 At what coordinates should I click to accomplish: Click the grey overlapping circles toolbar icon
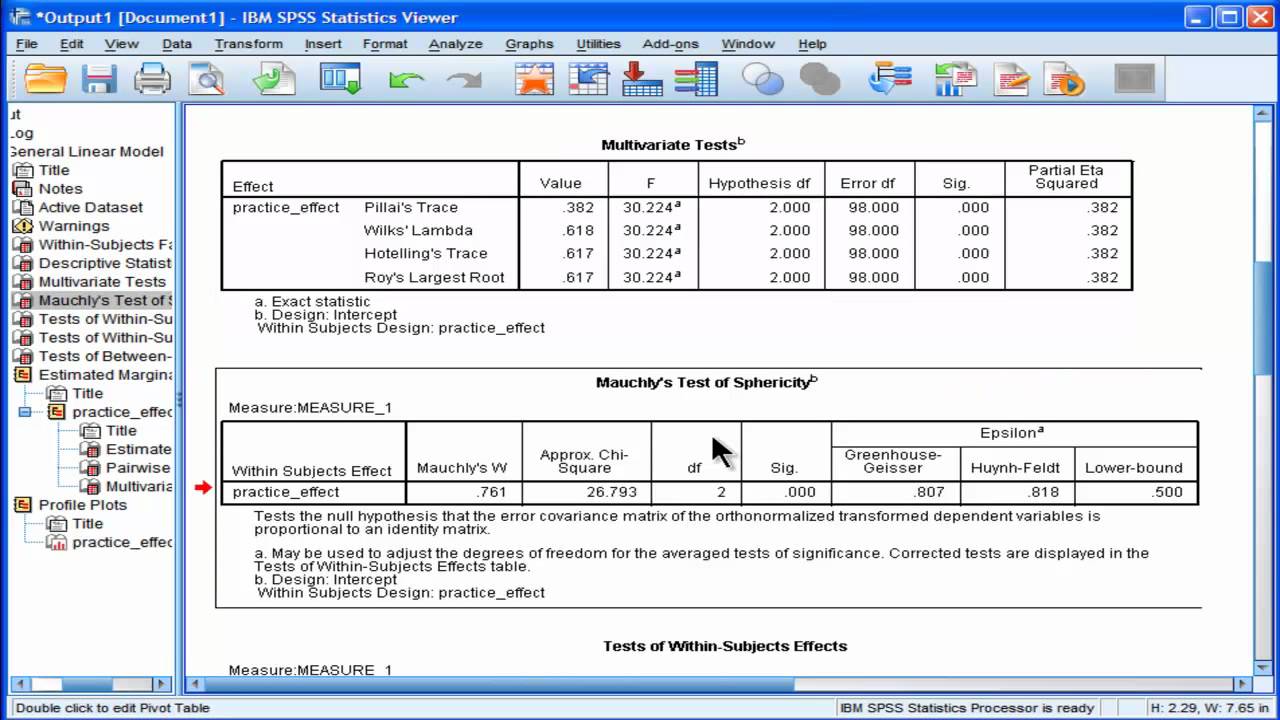[x=820, y=79]
